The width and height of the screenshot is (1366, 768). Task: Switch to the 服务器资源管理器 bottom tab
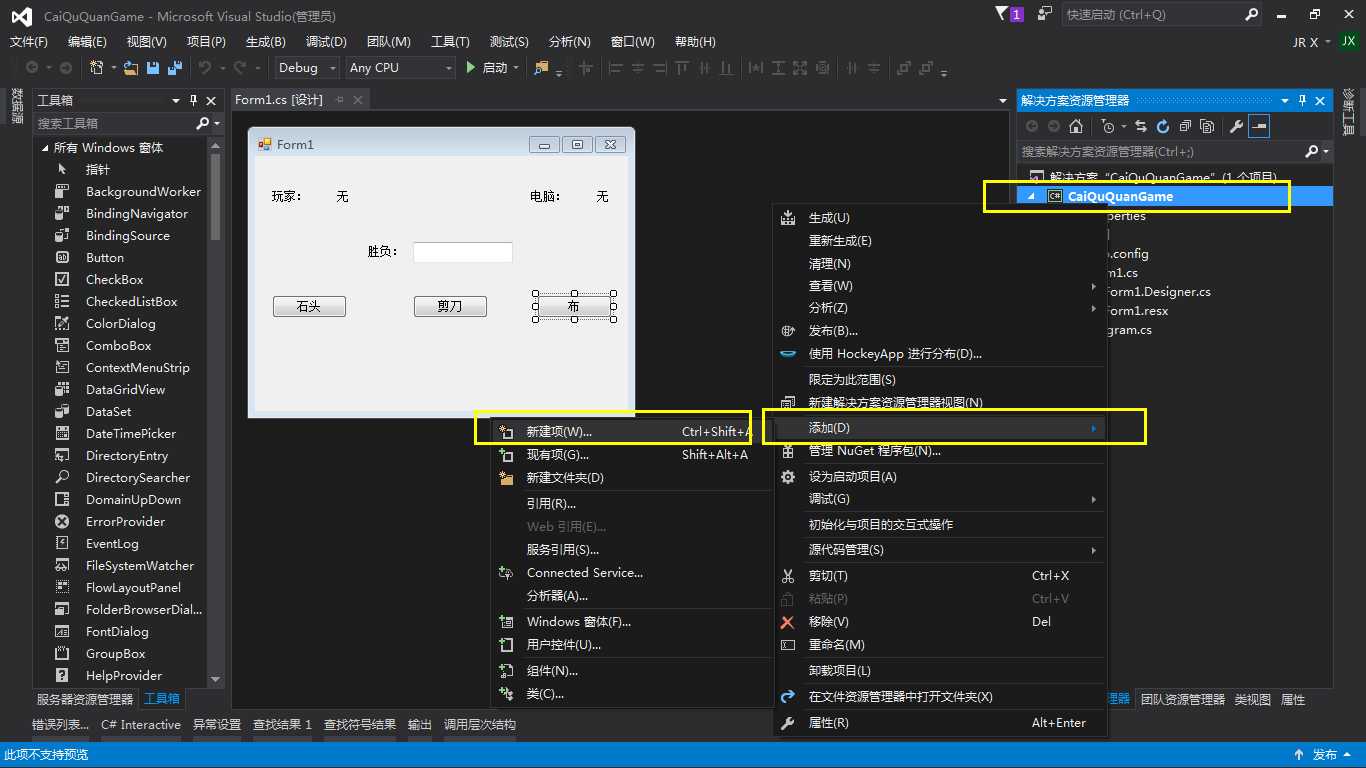85,699
